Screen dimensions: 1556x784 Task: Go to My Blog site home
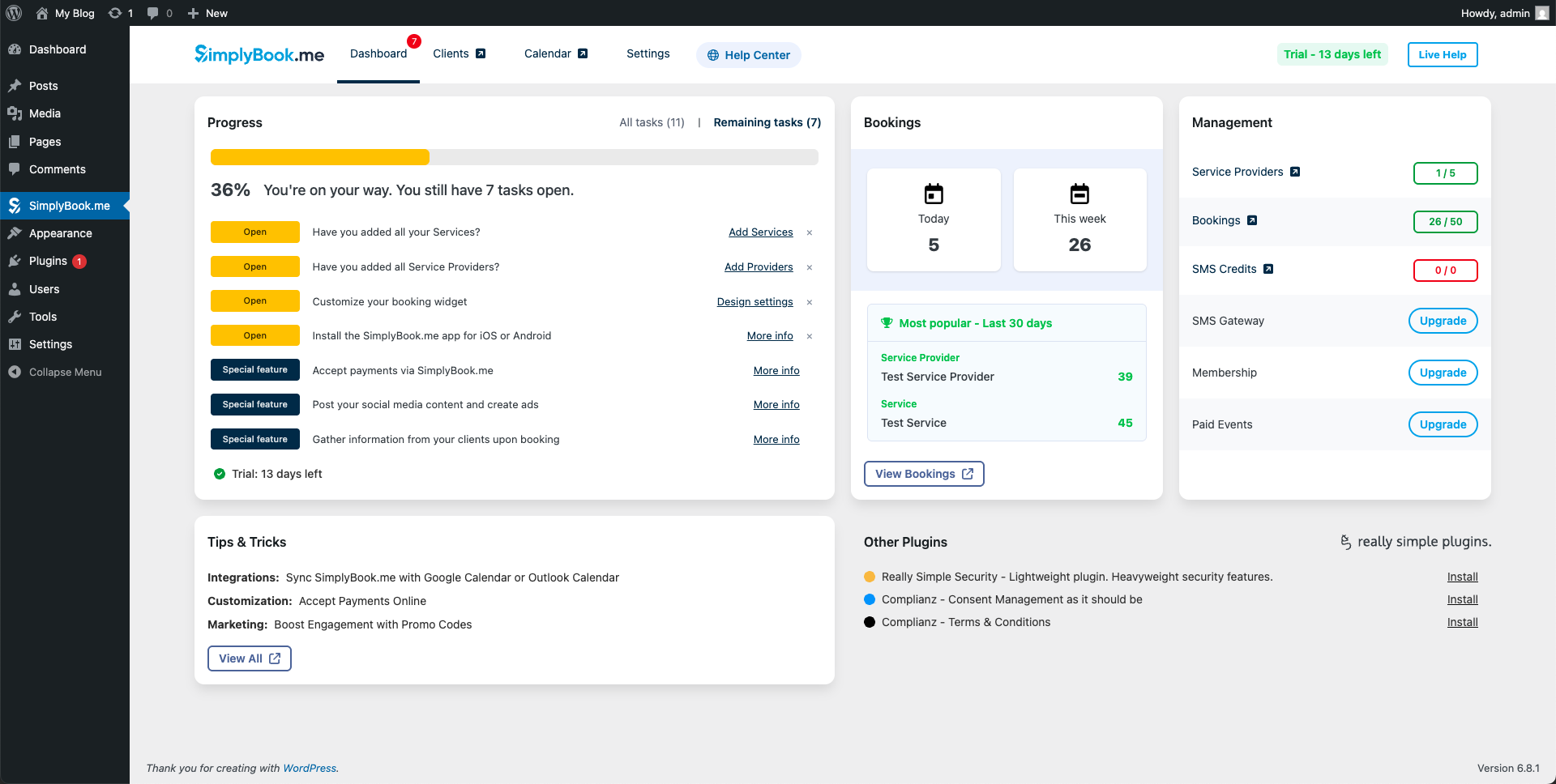tap(65, 13)
